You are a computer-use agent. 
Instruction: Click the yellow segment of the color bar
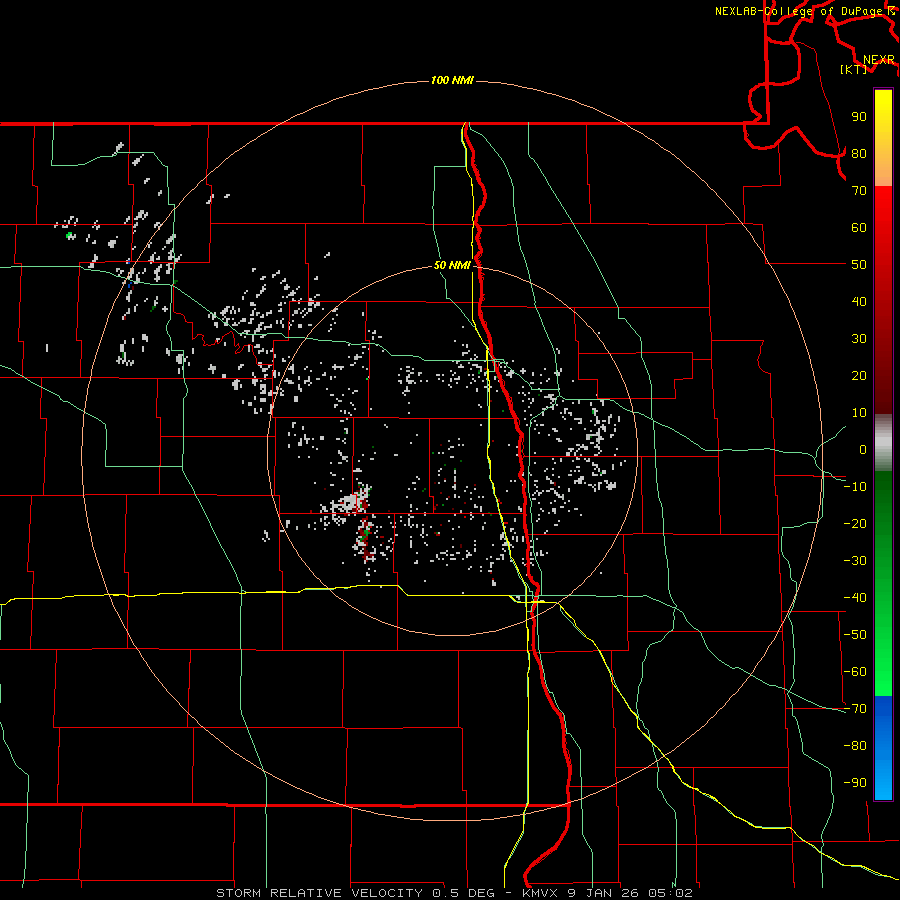click(883, 138)
